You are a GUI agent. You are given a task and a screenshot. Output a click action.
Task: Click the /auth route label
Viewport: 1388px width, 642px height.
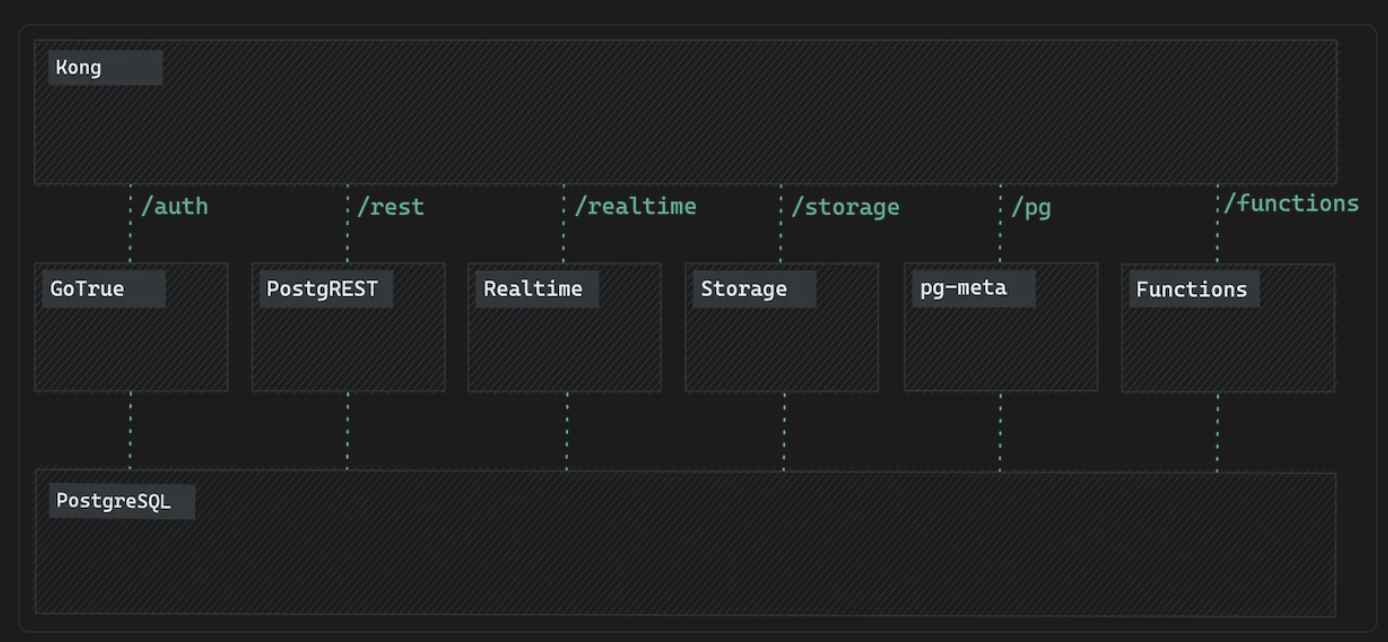point(175,206)
